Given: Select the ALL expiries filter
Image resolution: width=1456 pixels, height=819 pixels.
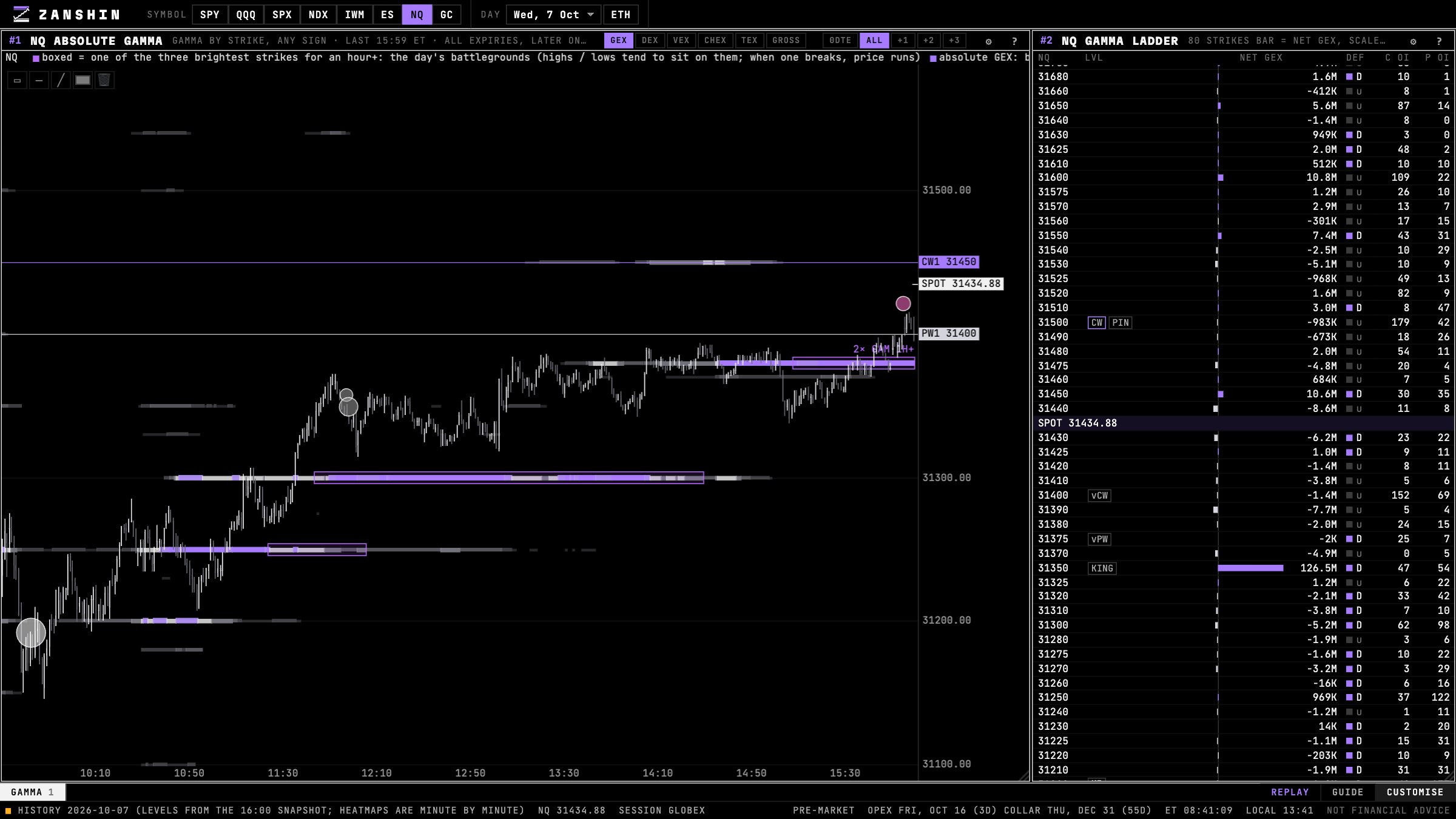Looking at the screenshot, I should tap(874, 41).
